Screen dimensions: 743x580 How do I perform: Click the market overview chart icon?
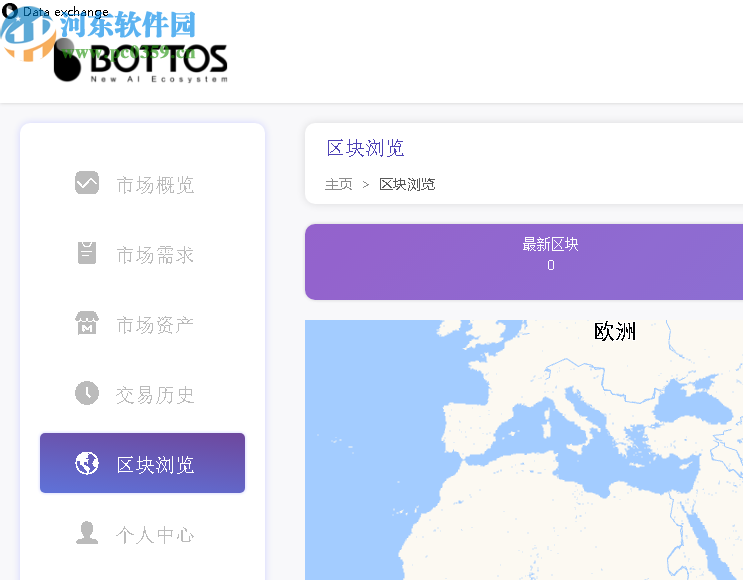87,183
